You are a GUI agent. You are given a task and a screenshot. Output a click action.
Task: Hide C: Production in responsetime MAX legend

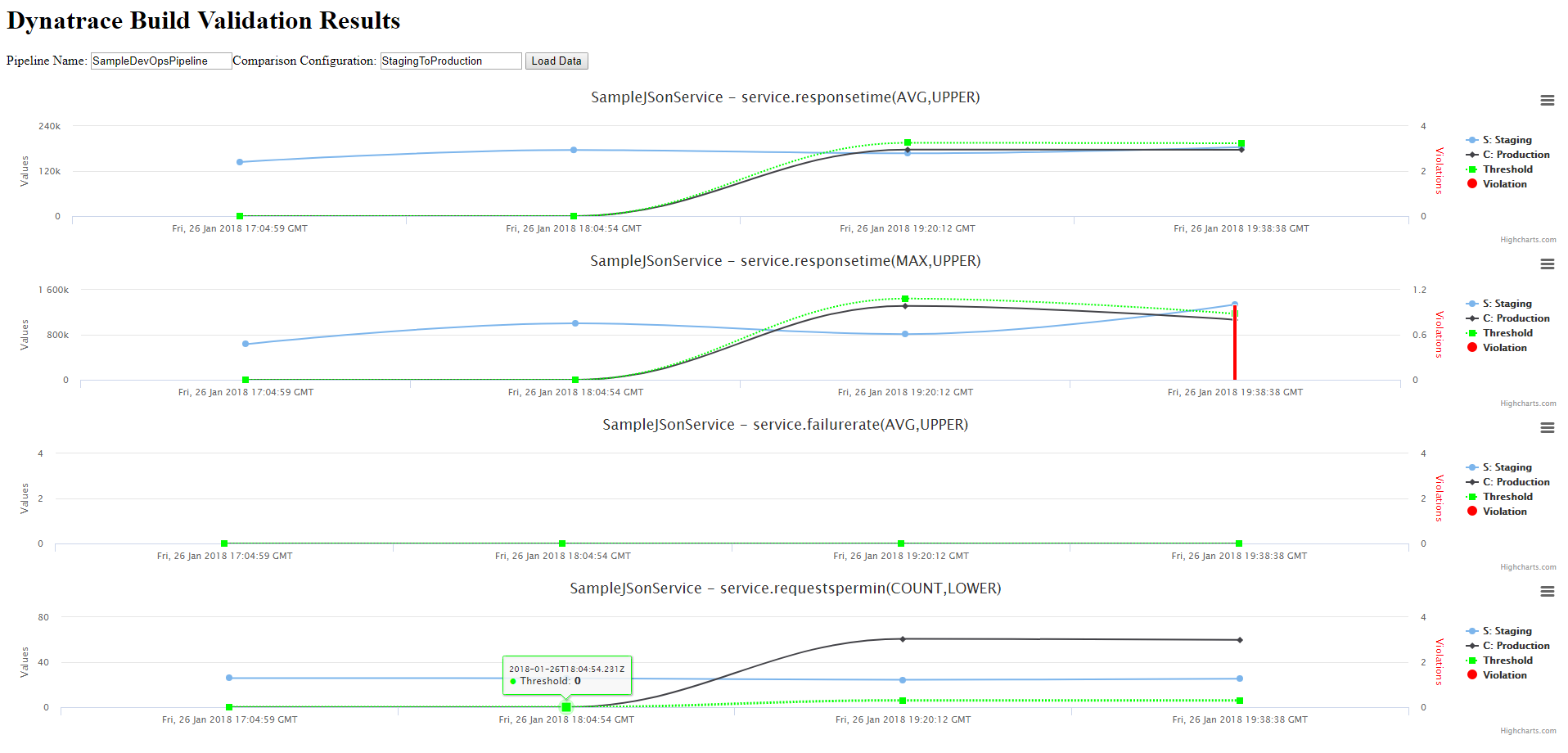(x=1508, y=318)
